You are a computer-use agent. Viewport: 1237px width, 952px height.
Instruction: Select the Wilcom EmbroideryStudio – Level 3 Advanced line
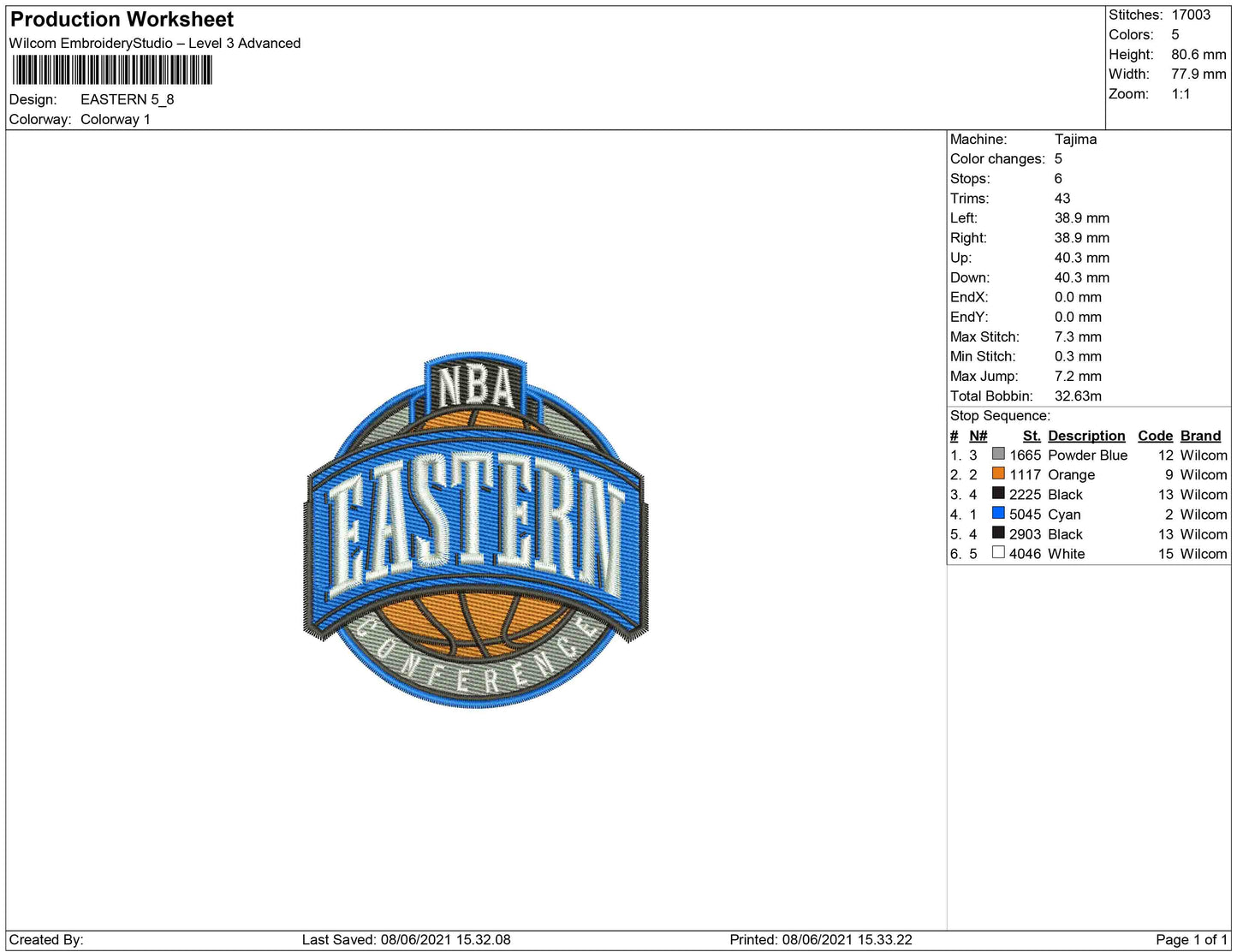[155, 43]
